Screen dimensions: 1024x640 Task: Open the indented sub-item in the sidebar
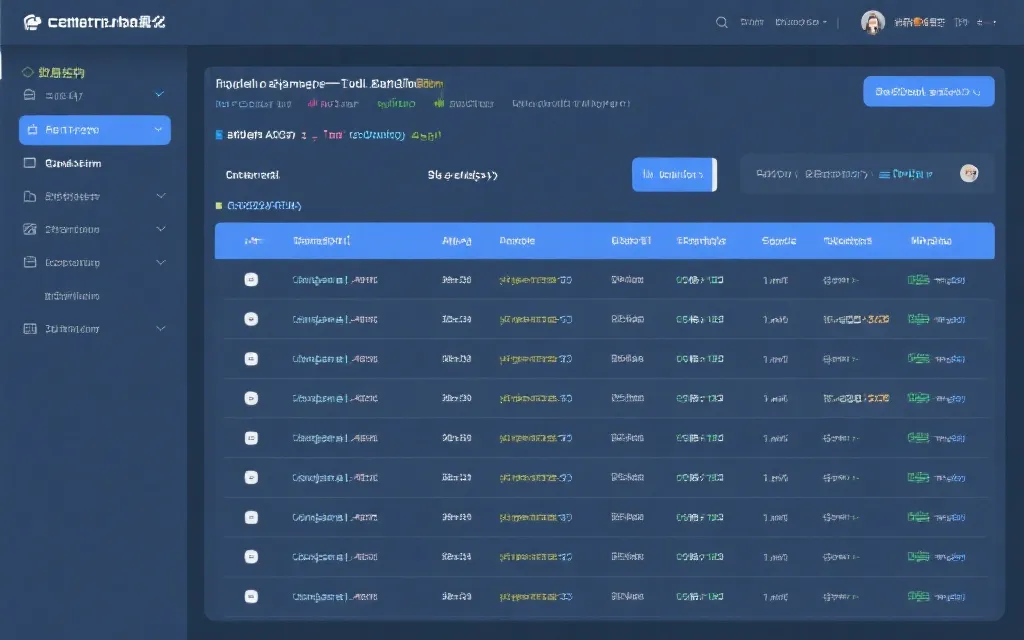coord(72,296)
